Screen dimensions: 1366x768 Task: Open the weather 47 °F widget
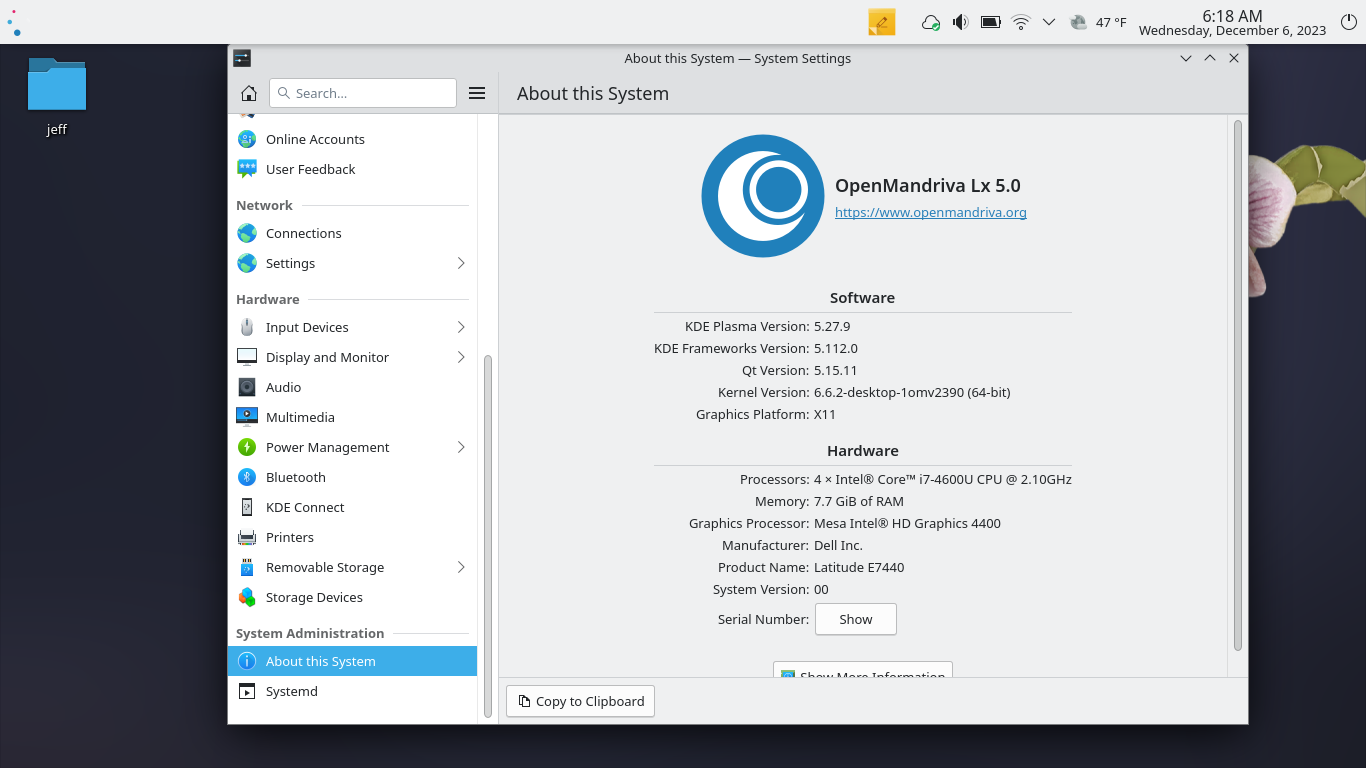pos(1098,22)
